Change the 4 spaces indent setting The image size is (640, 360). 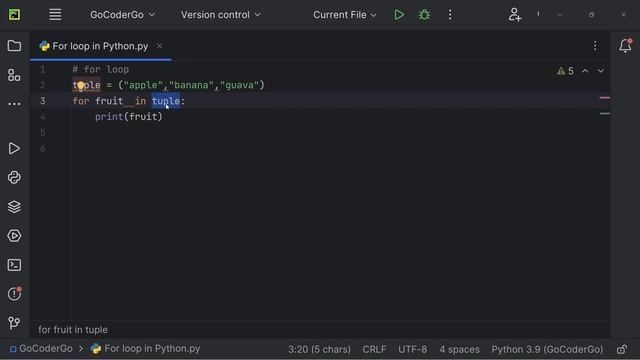point(459,349)
